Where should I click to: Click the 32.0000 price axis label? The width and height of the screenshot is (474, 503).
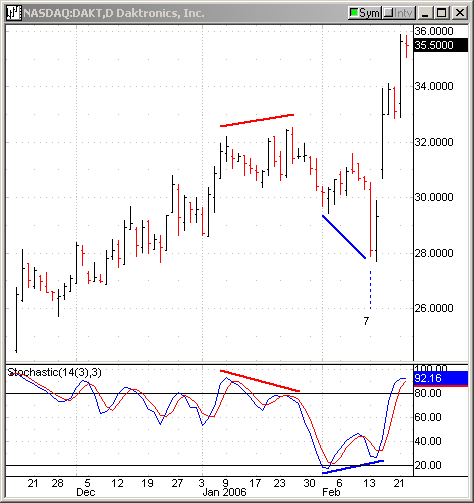(x=434, y=142)
